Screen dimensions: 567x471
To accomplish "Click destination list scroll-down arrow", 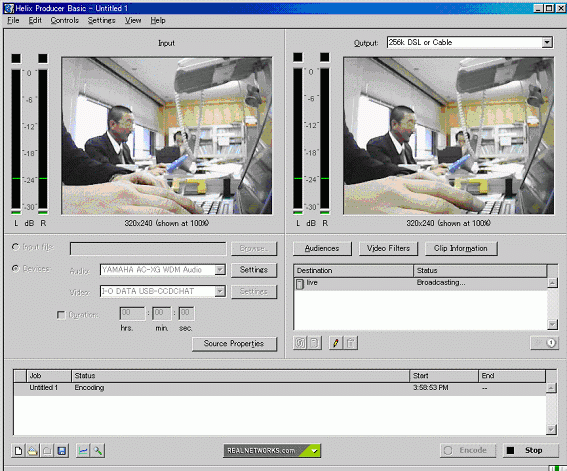I will coord(552,325).
